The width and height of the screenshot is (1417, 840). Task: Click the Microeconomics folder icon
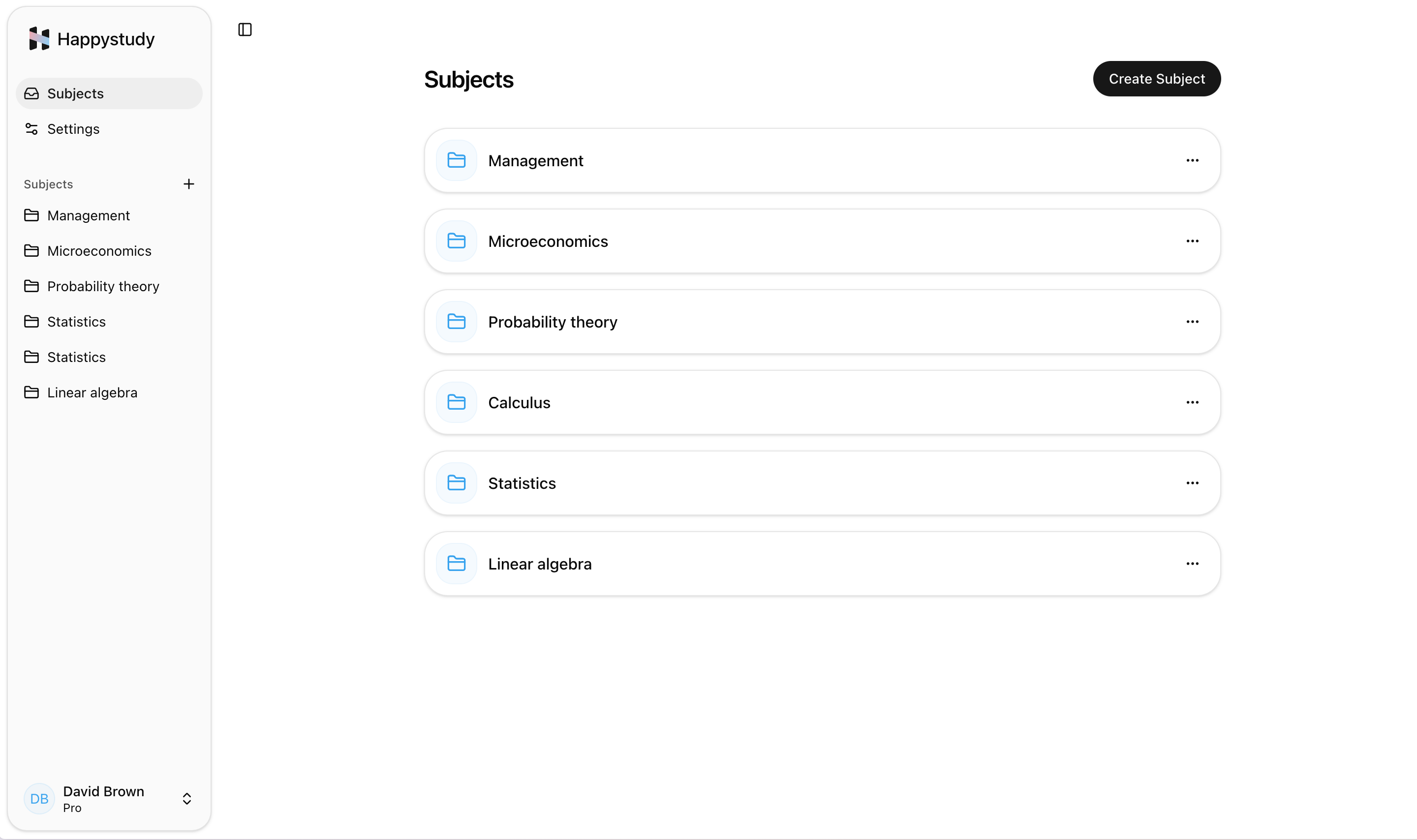point(456,240)
